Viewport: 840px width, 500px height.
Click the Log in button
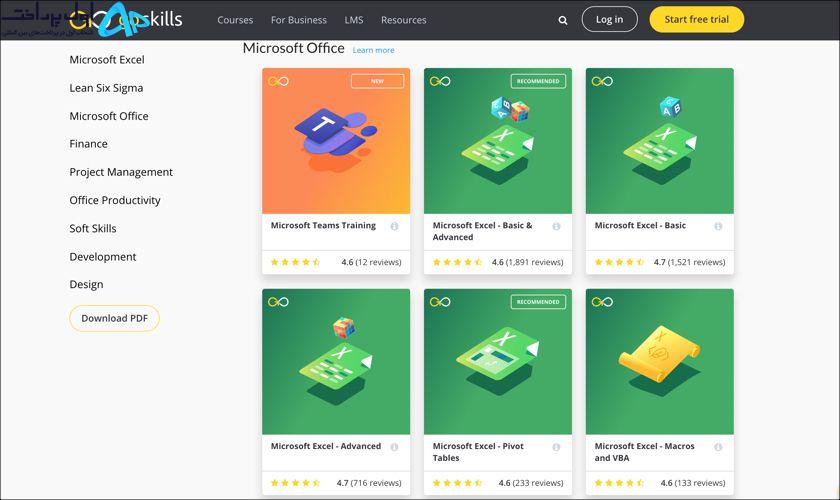[610, 19]
